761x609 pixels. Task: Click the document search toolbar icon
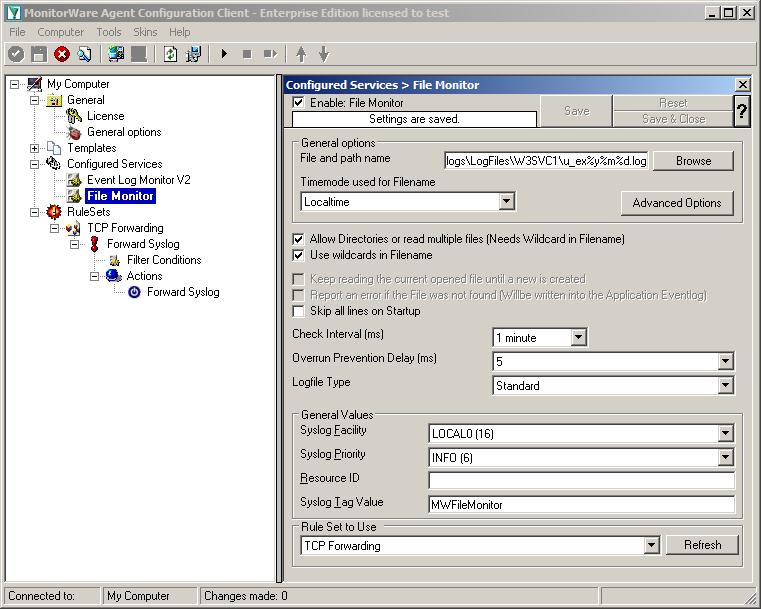click(x=84, y=54)
